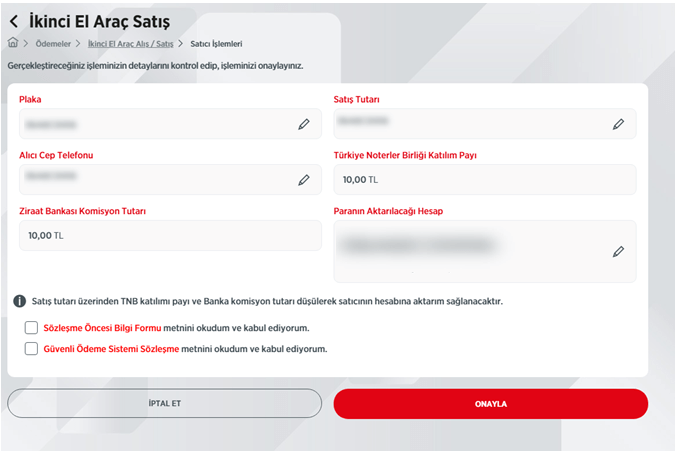Go back using the arrow beside İkinci El Araç Satış

point(14,21)
